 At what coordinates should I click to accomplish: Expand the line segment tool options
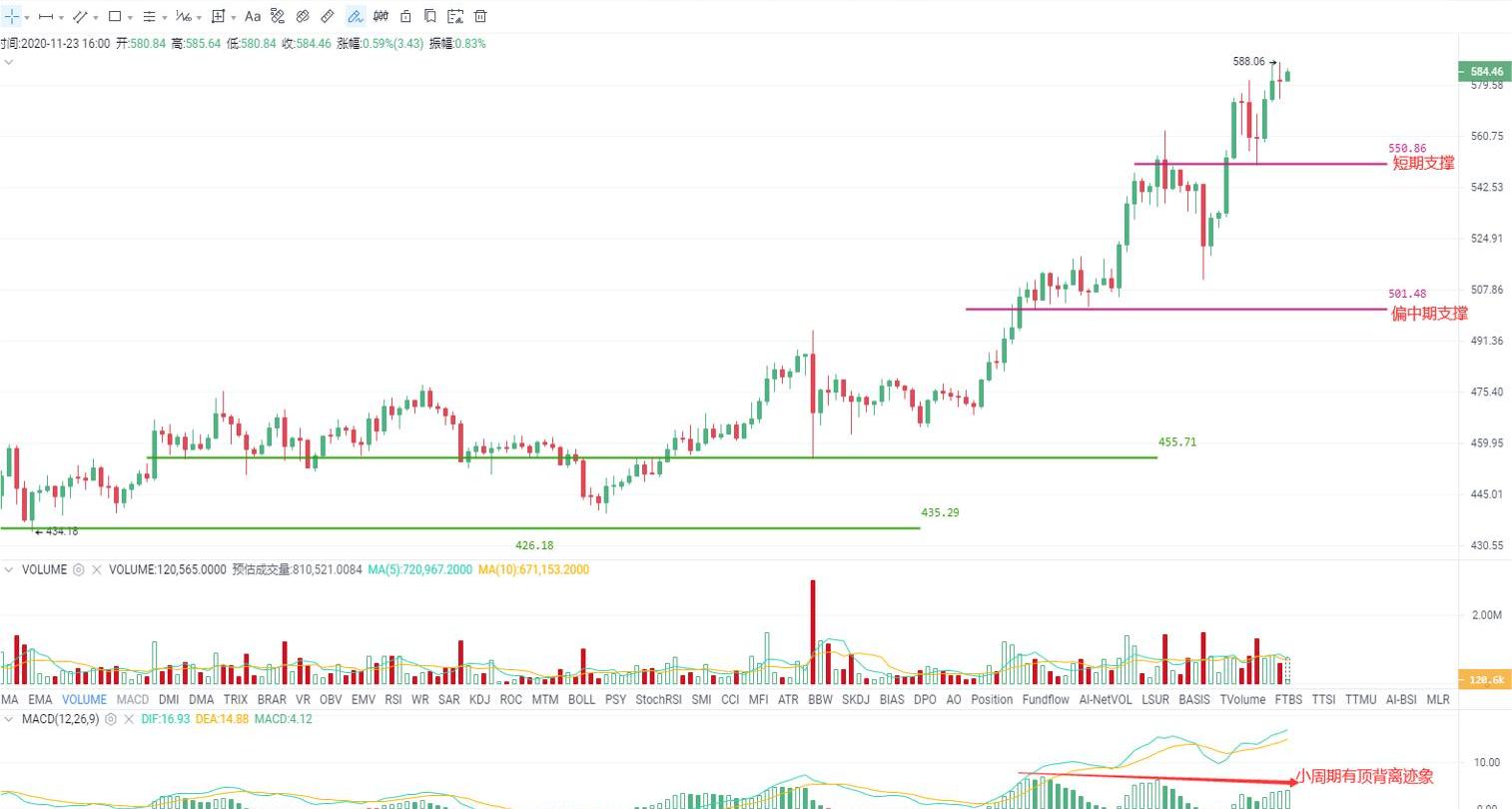click(x=61, y=17)
